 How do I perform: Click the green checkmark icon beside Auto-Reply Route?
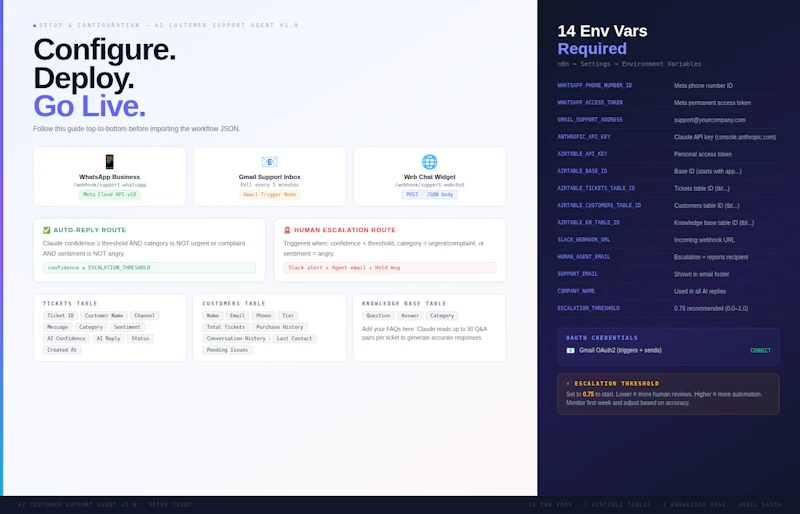coord(47,230)
